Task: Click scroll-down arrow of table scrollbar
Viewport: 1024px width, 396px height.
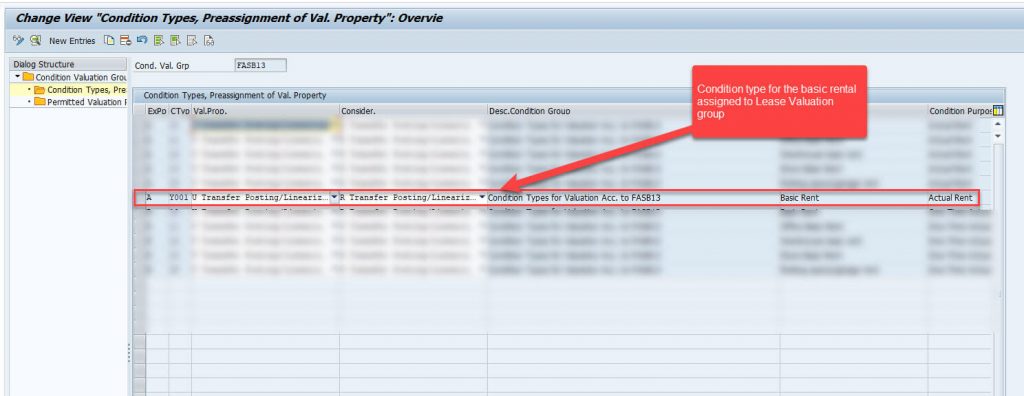Action: click(997, 136)
